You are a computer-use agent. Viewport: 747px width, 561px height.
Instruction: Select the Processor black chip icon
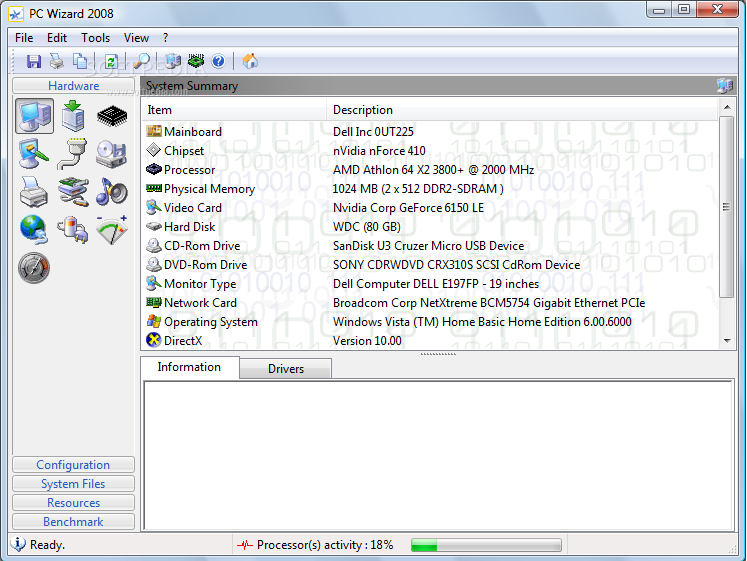coord(112,116)
